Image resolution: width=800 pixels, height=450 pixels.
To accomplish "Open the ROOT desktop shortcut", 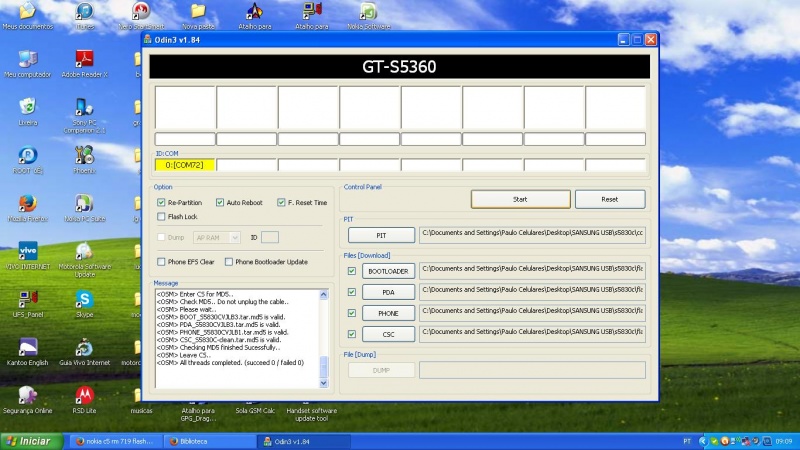I will coord(27,160).
